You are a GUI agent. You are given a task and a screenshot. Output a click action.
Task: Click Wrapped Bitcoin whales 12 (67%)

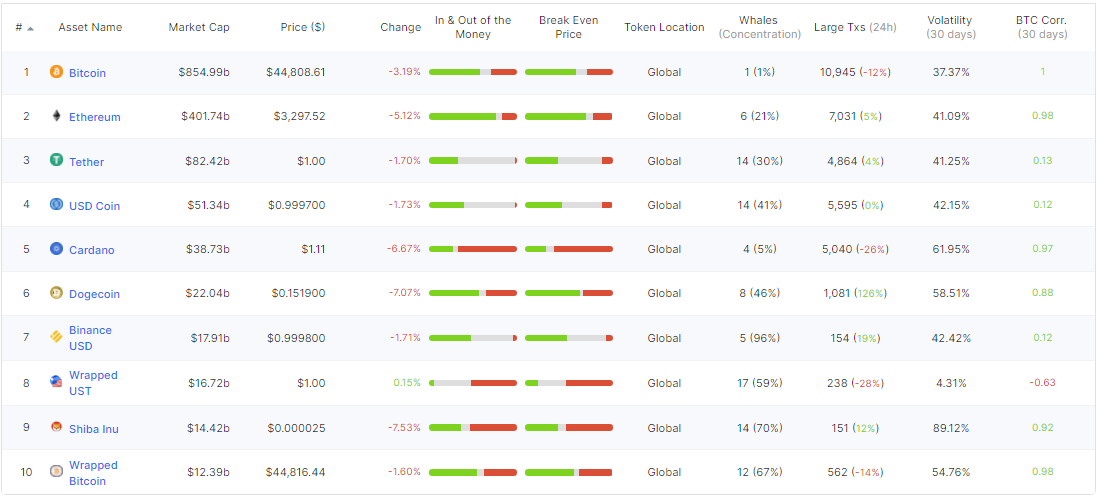click(x=760, y=471)
